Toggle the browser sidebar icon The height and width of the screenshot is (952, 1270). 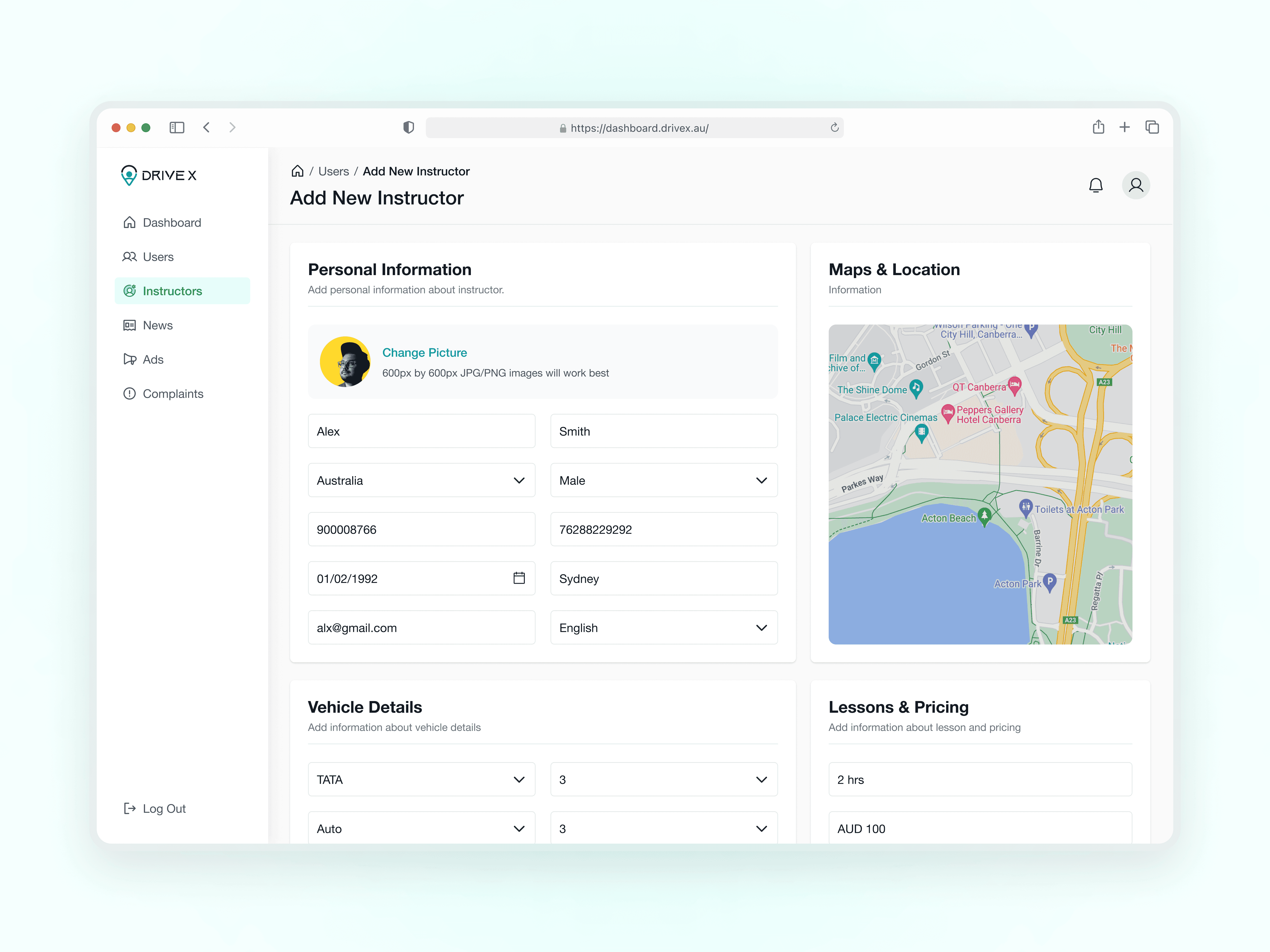177,127
